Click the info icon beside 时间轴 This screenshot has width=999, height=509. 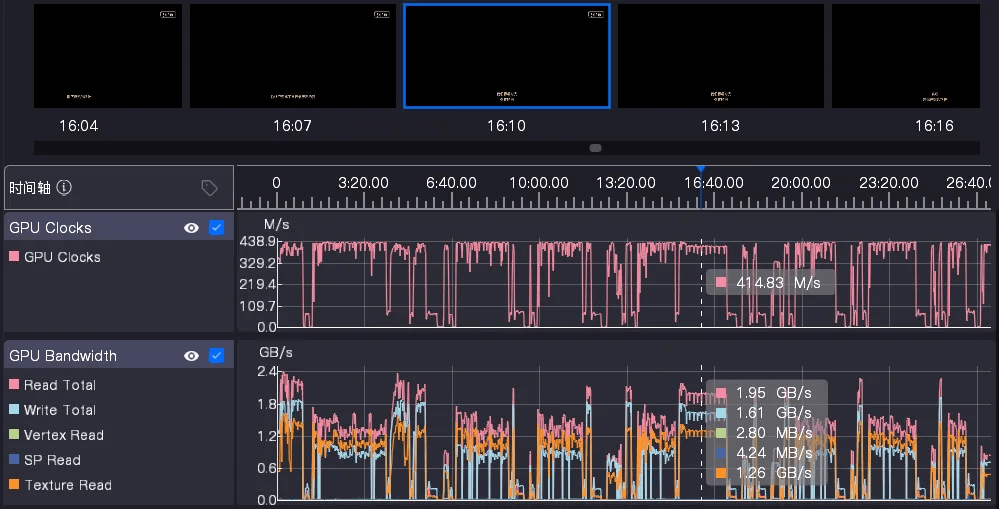click(x=64, y=188)
